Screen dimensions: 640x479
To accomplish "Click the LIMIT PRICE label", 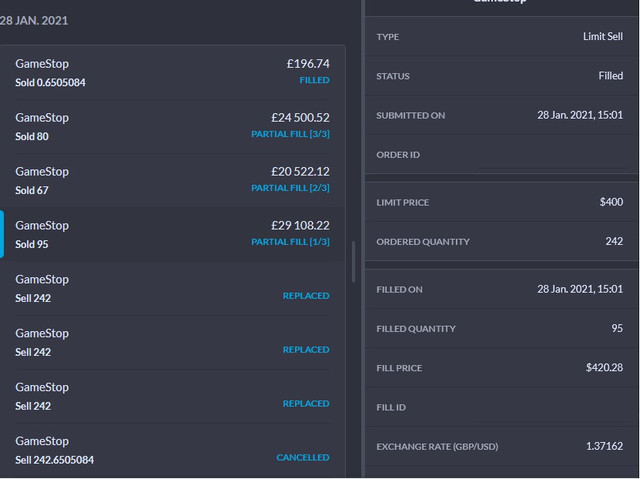I will pos(402,202).
